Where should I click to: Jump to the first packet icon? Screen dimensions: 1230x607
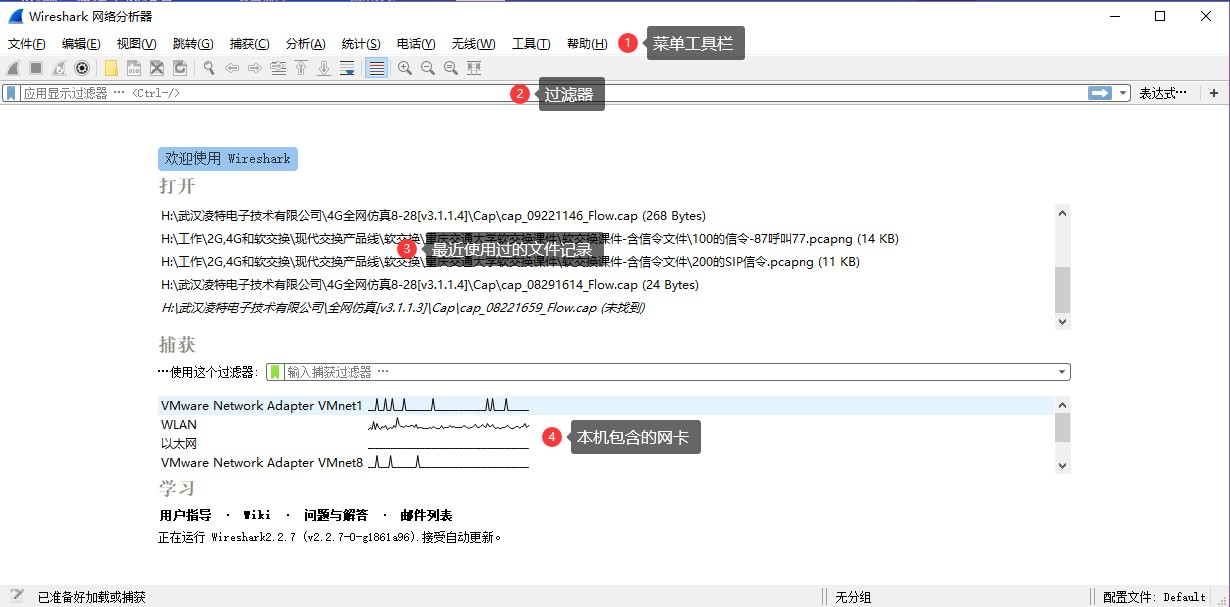click(301, 68)
